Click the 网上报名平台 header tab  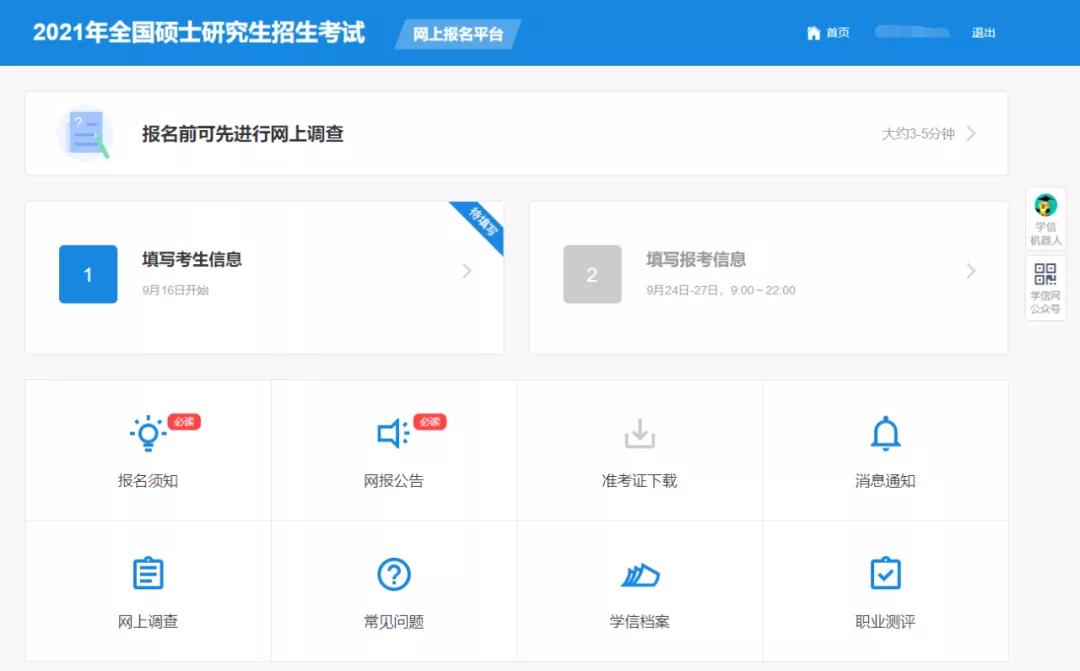tap(459, 32)
